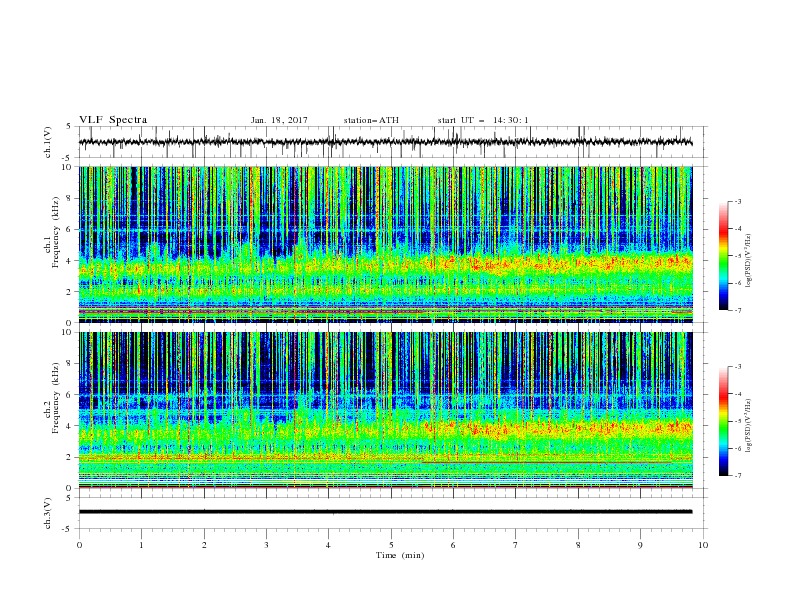The height and width of the screenshot is (612, 792).
Task: Click the "ch.1(V)" waveform axis label
Action: tap(48, 142)
